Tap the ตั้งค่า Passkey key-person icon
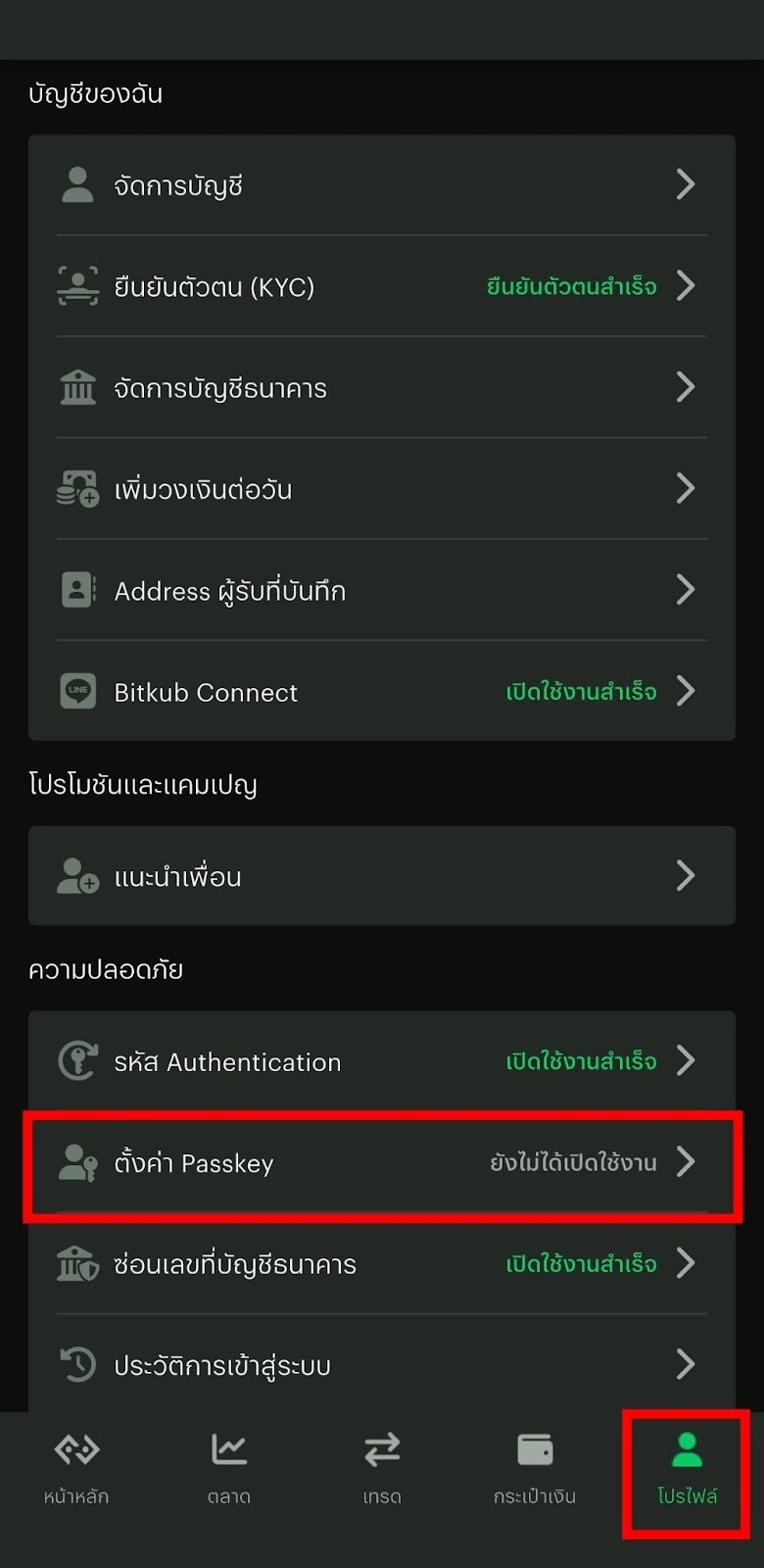 [x=78, y=1163]
